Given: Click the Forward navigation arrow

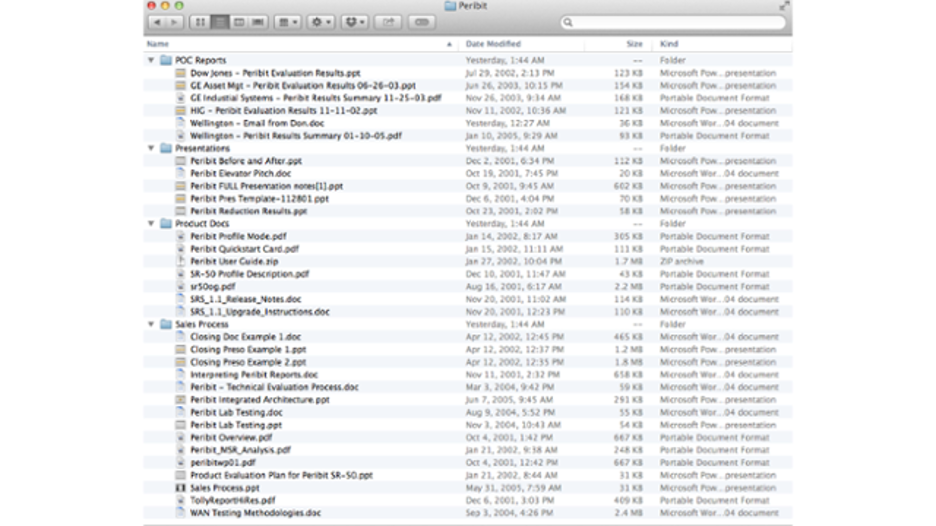Looking at the screenshot, I should [x=174, y=22].
